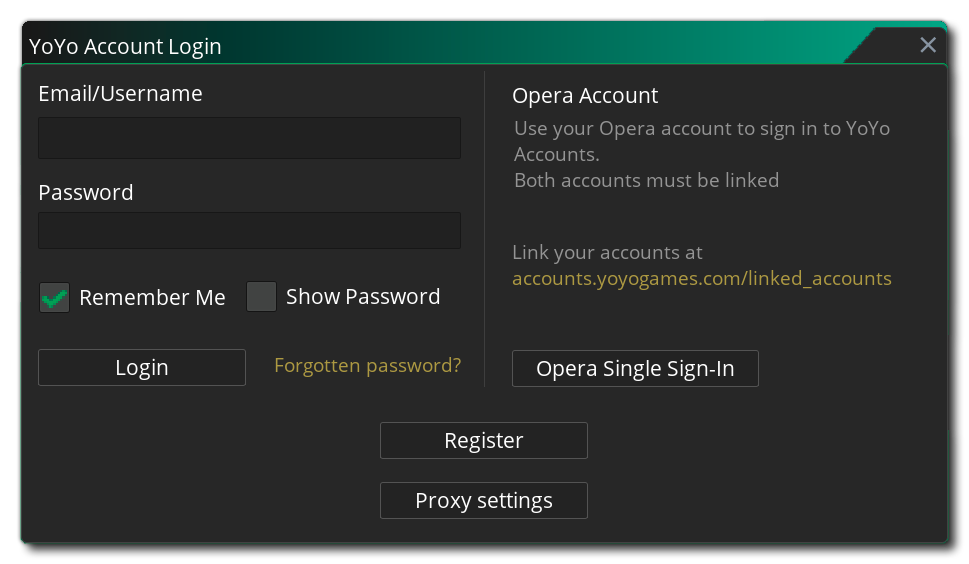Open the Forgotten password link
This screenshot has width=969, height=564.
pos(368,365)
